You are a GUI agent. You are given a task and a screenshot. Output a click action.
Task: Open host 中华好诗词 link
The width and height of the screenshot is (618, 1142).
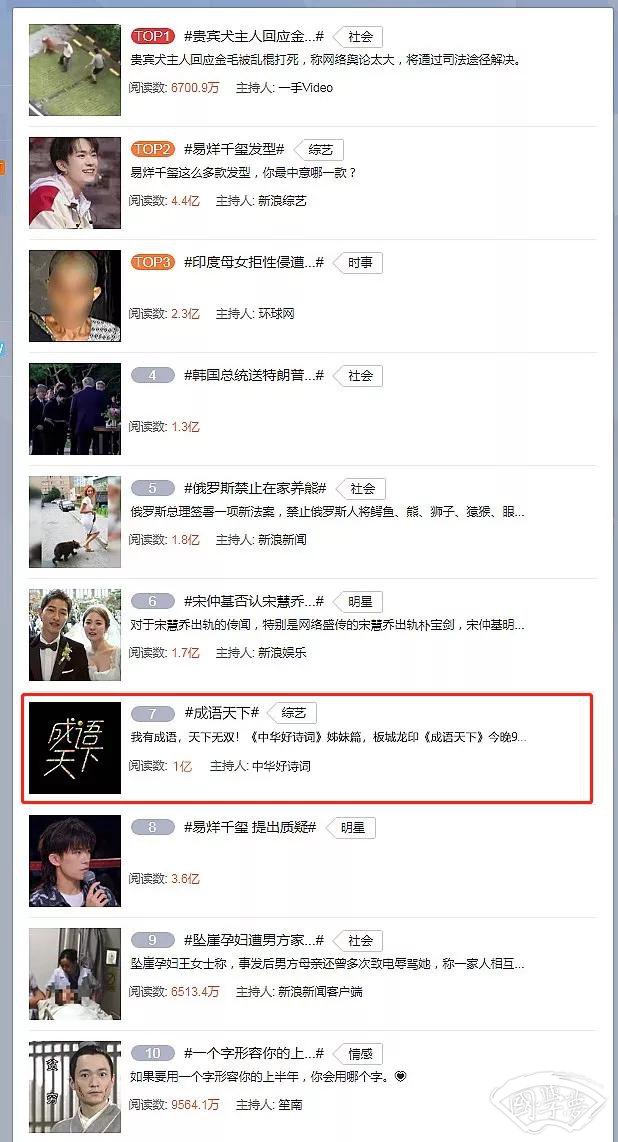[x=281, y=766]
